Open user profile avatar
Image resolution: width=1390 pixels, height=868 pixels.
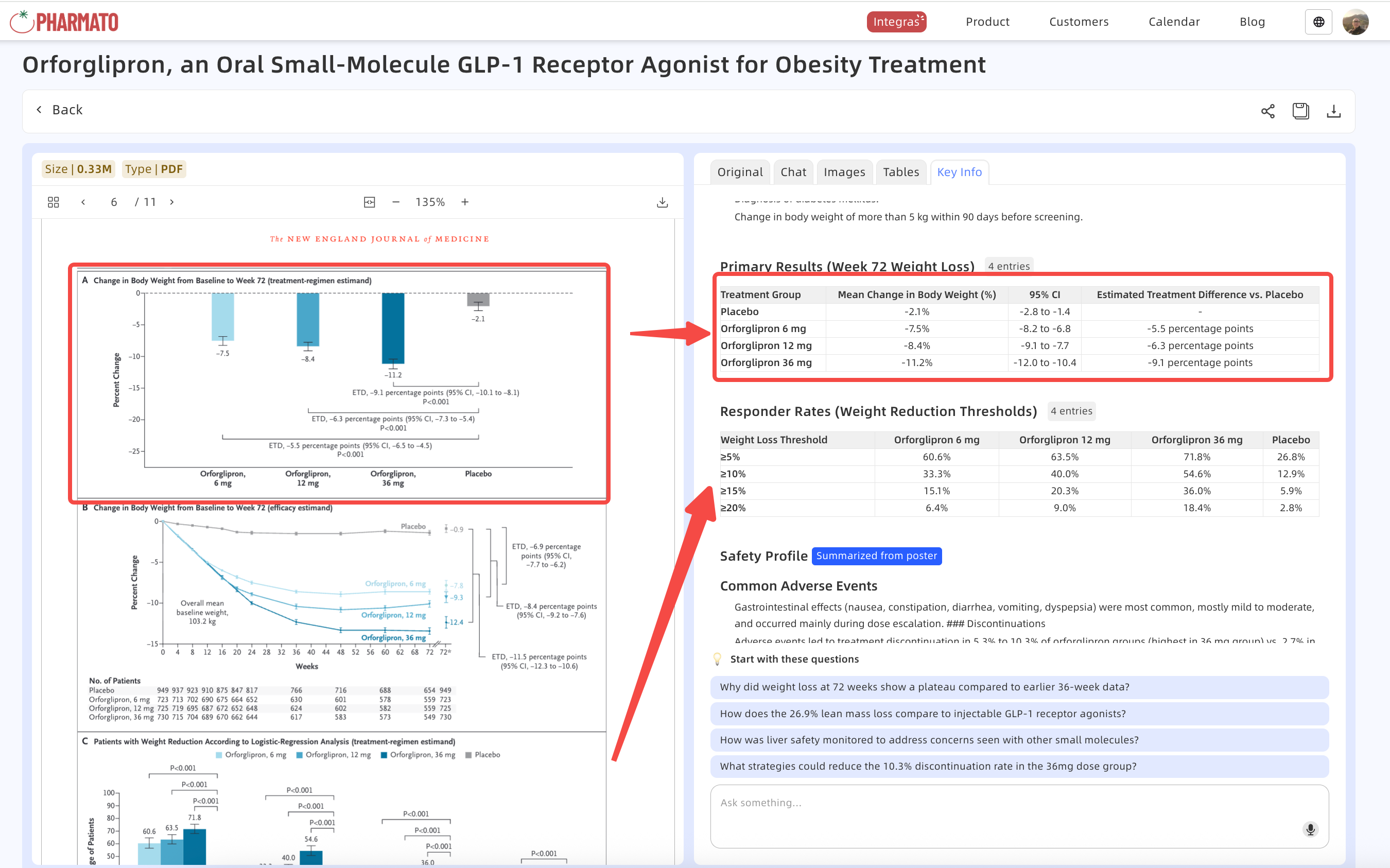pyautogui.click(x=1356, y=22)
